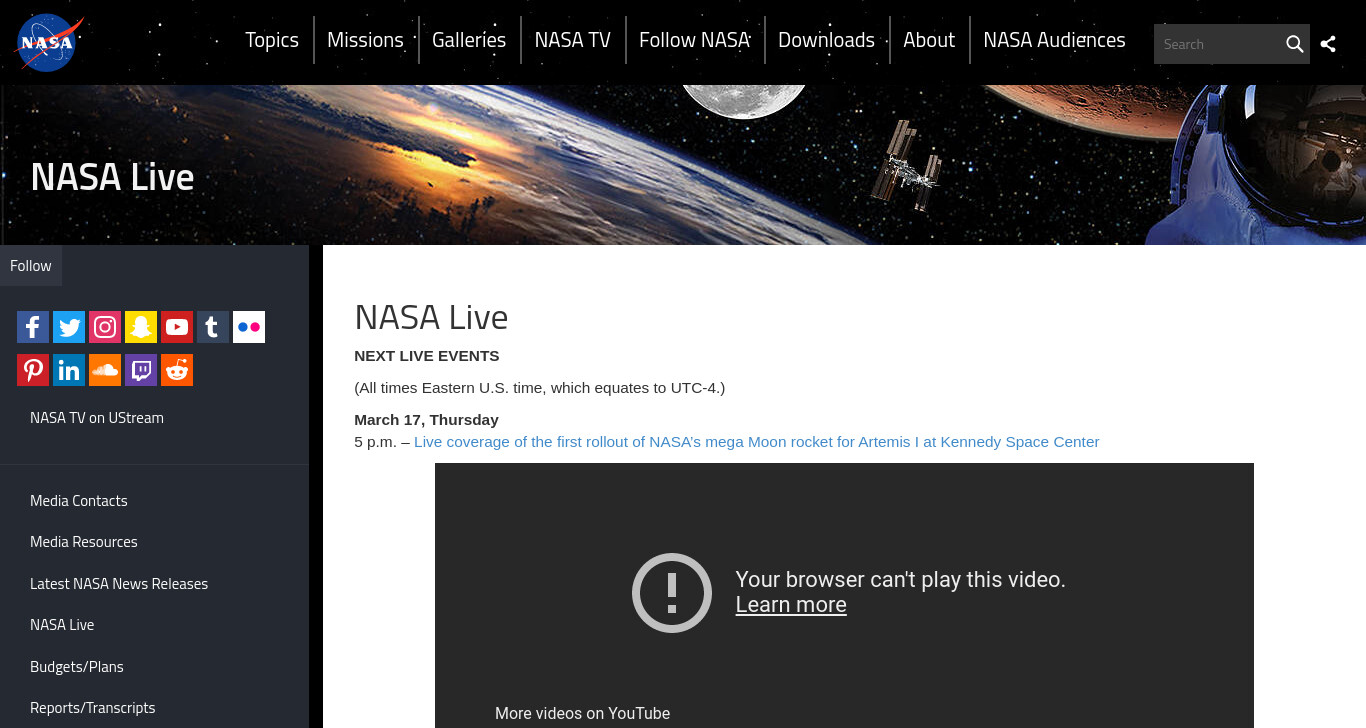
Task: Click the NASA Live banner heading
Action: (x=112, y=177)
